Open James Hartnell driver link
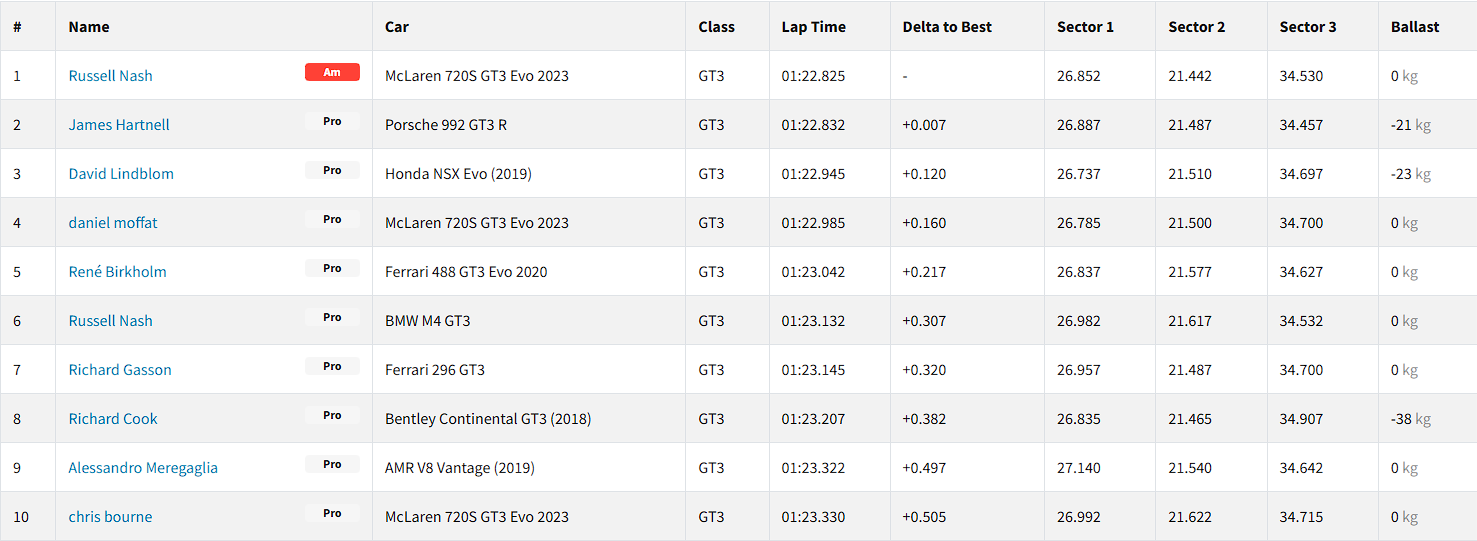The width and height of the screenshot is (1477, 541). click(x=119, y=125)
